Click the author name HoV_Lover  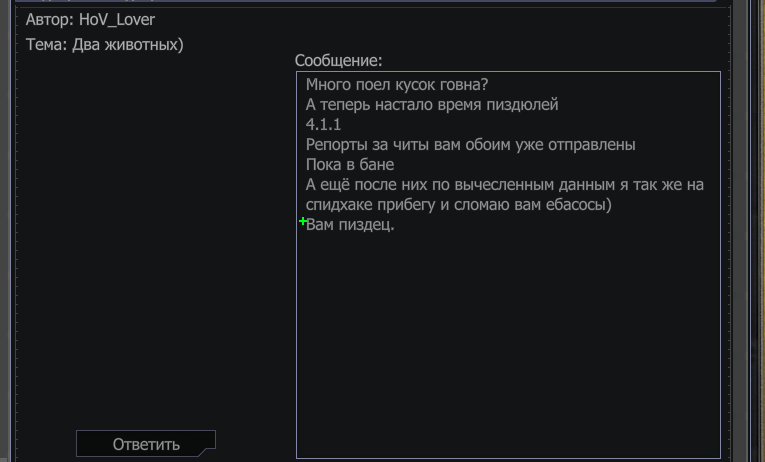[117, 20]
